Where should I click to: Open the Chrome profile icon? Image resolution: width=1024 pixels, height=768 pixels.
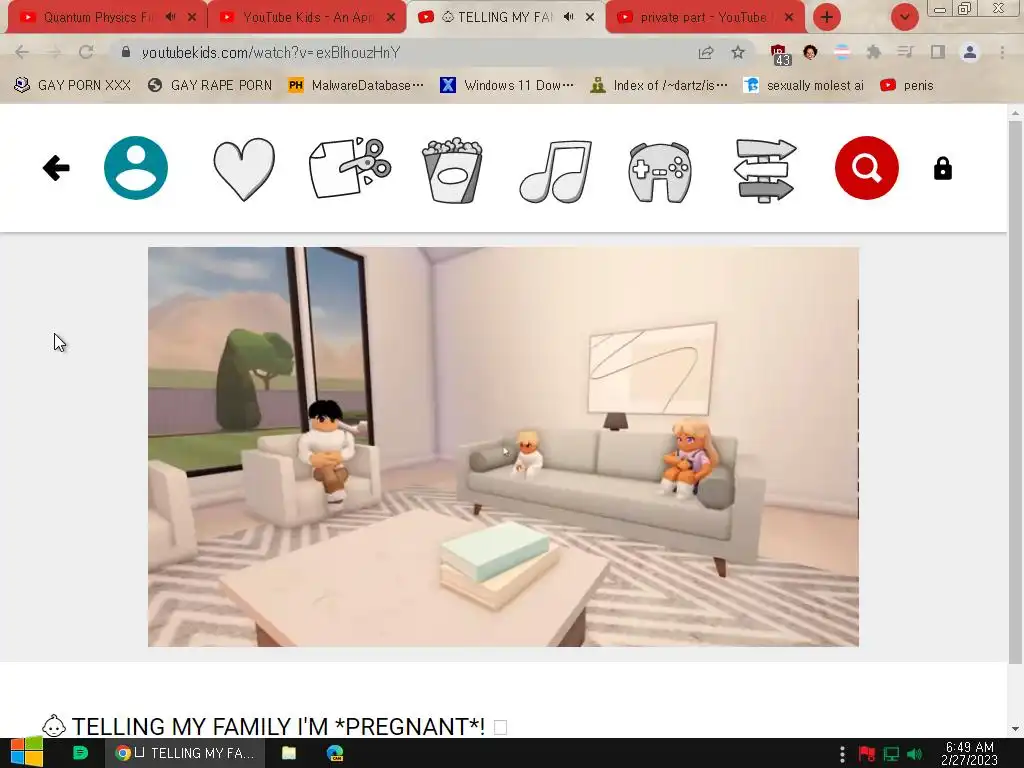[x=970, y=52]
